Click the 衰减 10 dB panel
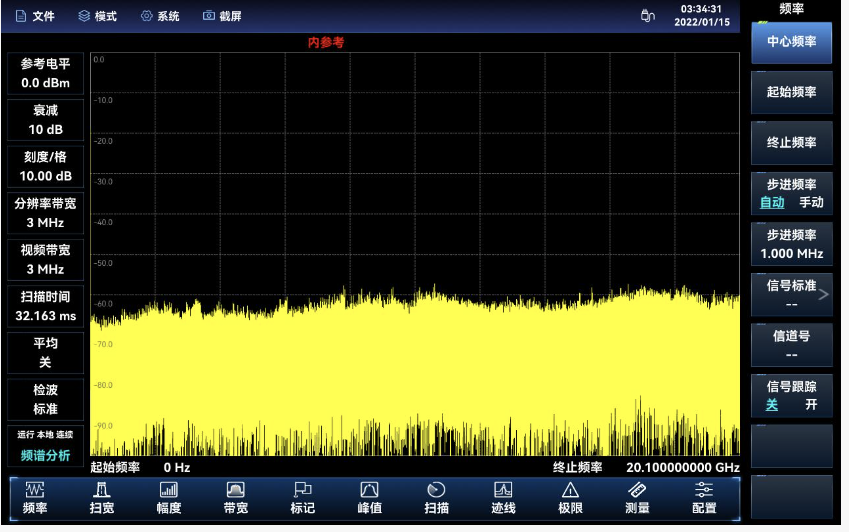The image size is (849, 532). pos(45,120)
